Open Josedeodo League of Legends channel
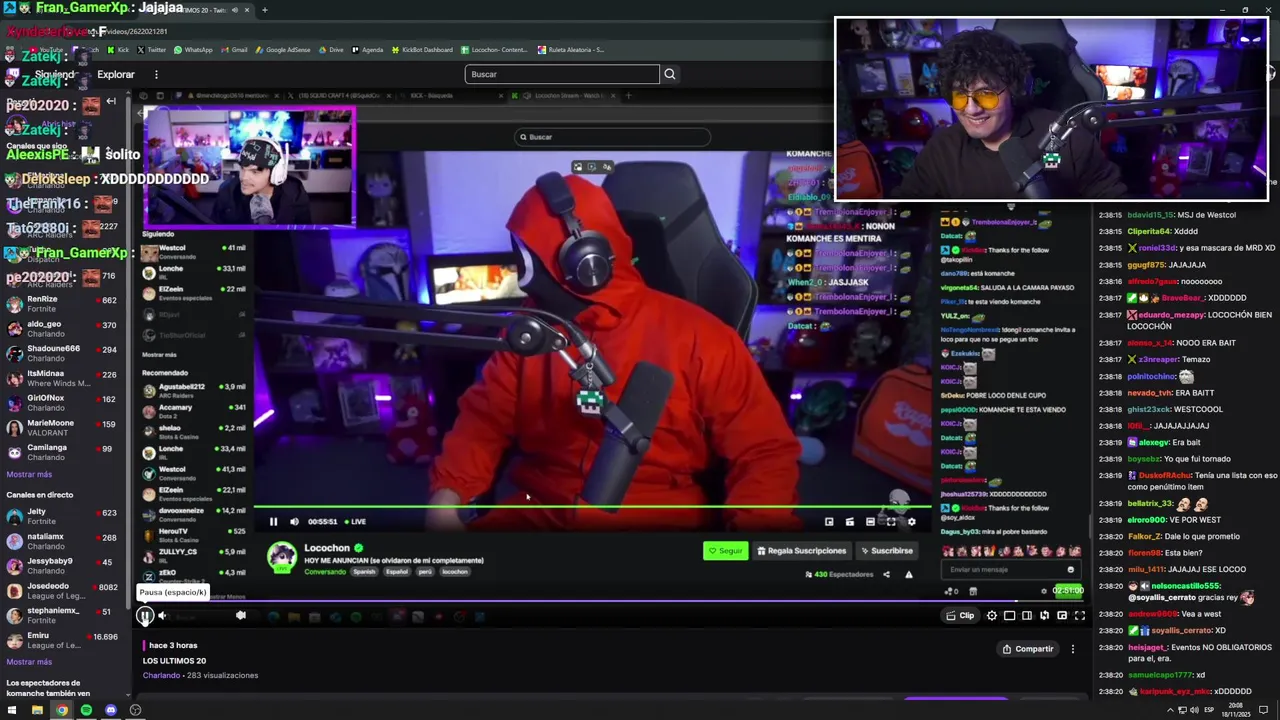1280x720 pixels. (x=62, y=591)
